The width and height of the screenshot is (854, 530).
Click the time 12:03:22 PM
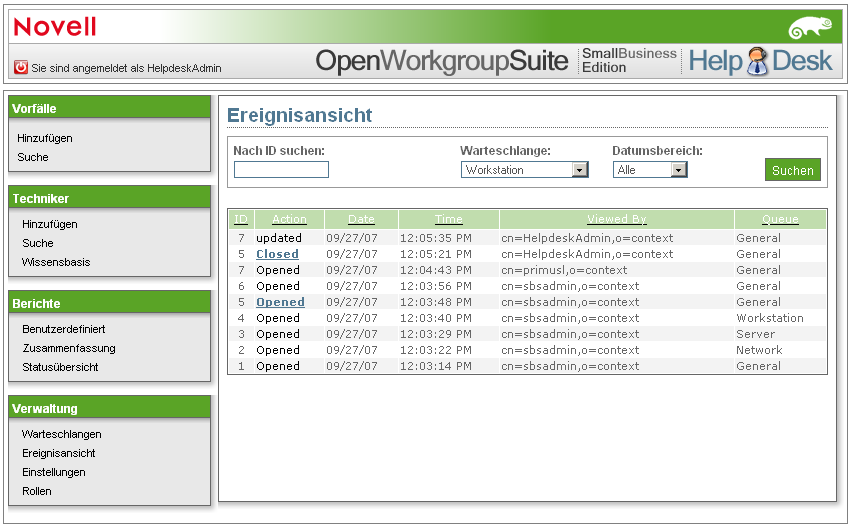[x=436, y=350]
